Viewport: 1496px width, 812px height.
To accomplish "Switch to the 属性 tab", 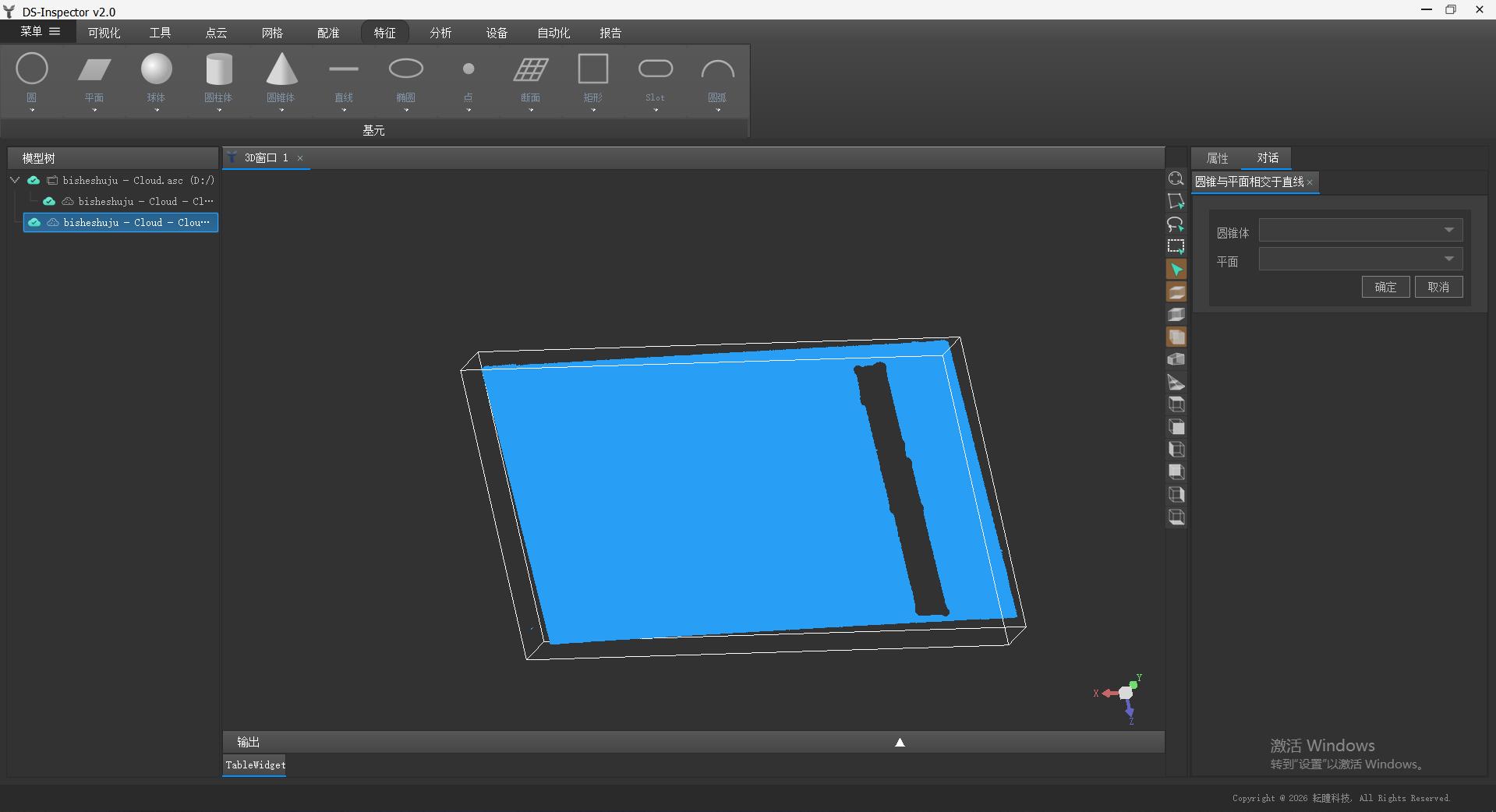I will 1217,158.
